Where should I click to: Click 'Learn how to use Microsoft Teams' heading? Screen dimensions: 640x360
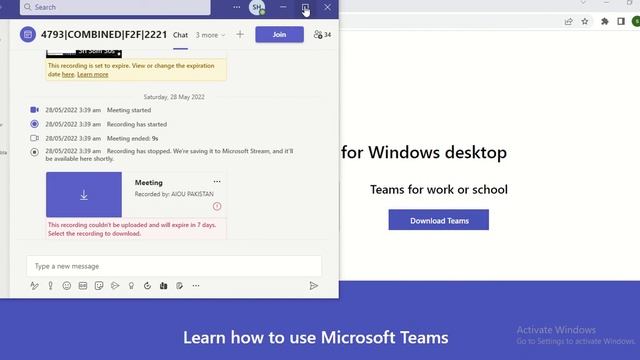pos(316,338)
